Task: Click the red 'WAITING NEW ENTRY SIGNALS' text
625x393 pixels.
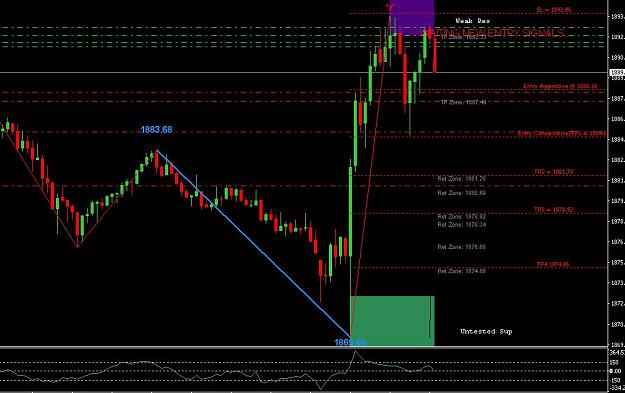Action: (493, 33)
